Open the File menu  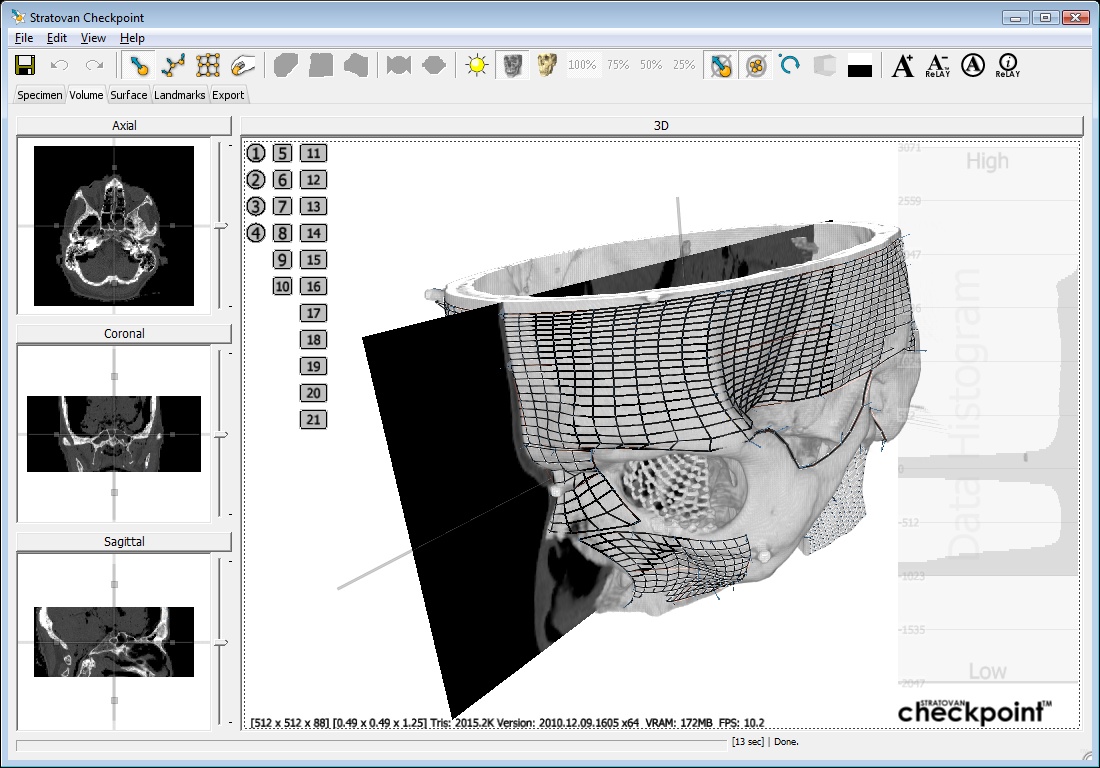tap(24, 38)
